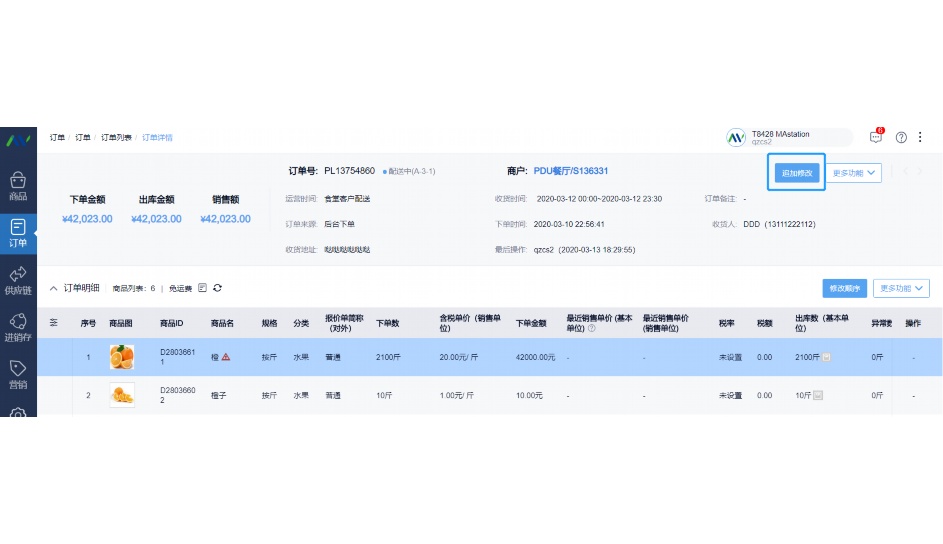This screenshot has height=544, width=943.
Task: Open the 商品 (Products) sidebar section
Action: [x=18, y=186]
